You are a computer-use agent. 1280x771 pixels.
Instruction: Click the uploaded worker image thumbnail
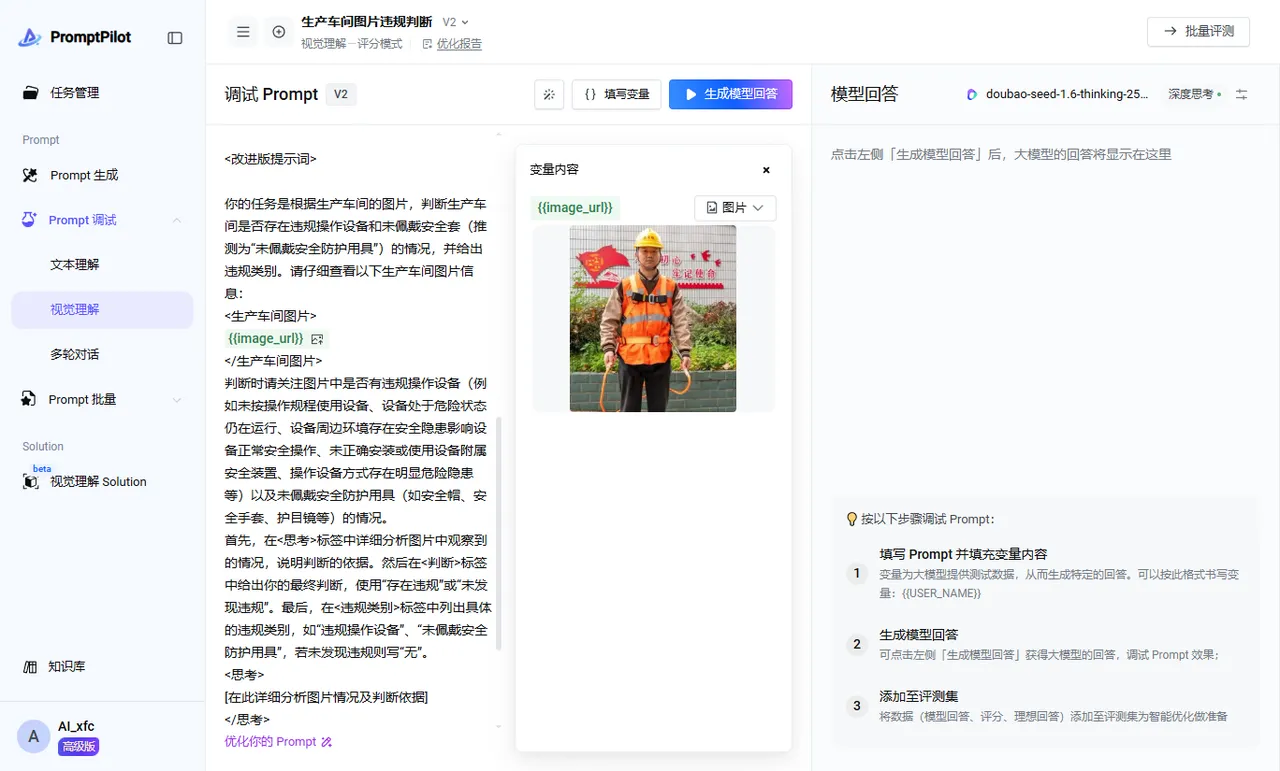click(653, 318)
